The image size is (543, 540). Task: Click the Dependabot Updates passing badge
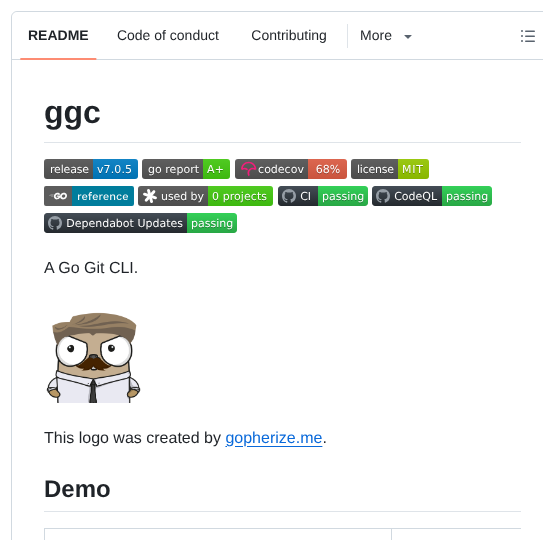click(x=140, y=223)
